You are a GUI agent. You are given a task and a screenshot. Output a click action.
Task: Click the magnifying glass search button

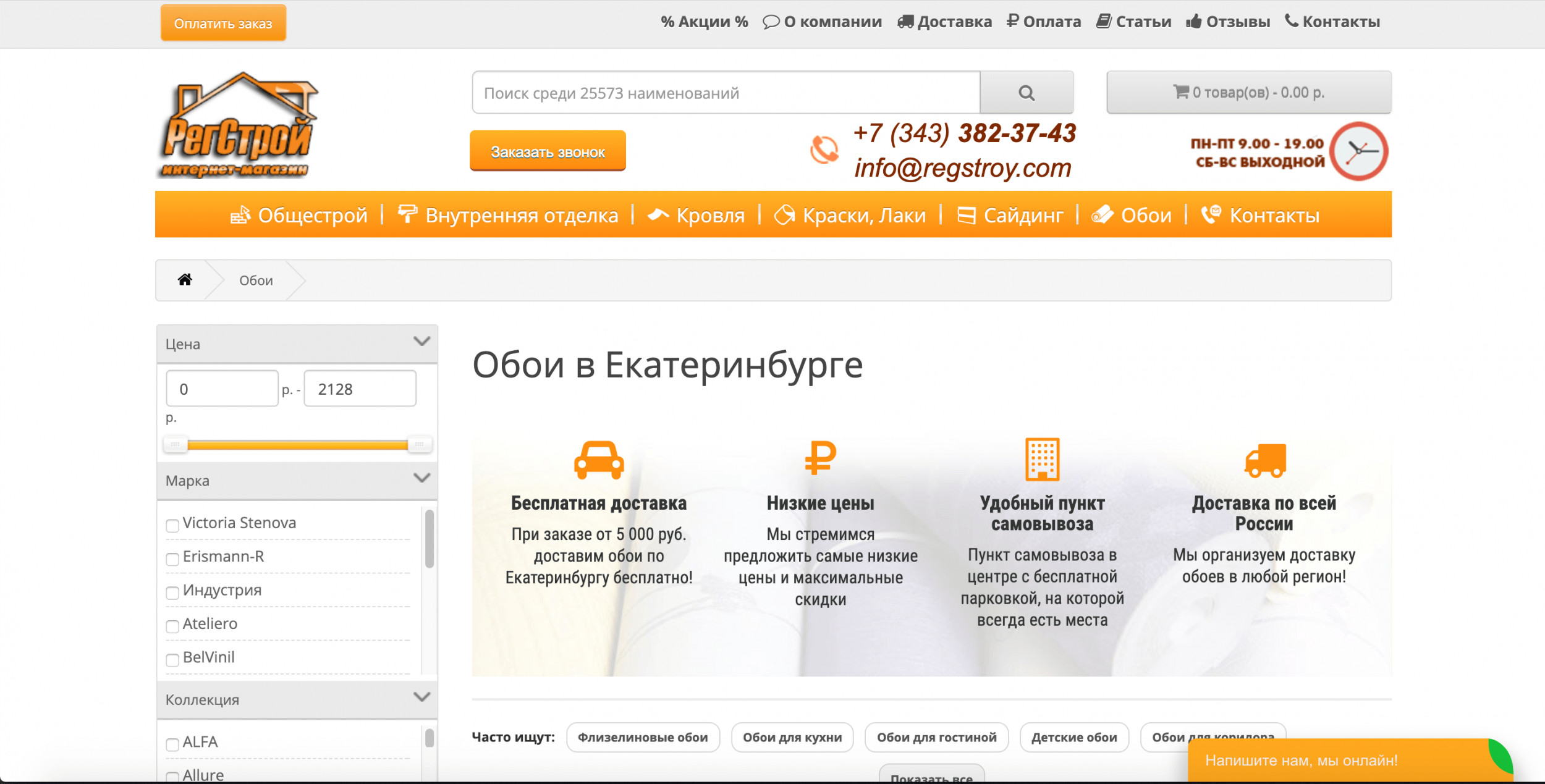1026,93
